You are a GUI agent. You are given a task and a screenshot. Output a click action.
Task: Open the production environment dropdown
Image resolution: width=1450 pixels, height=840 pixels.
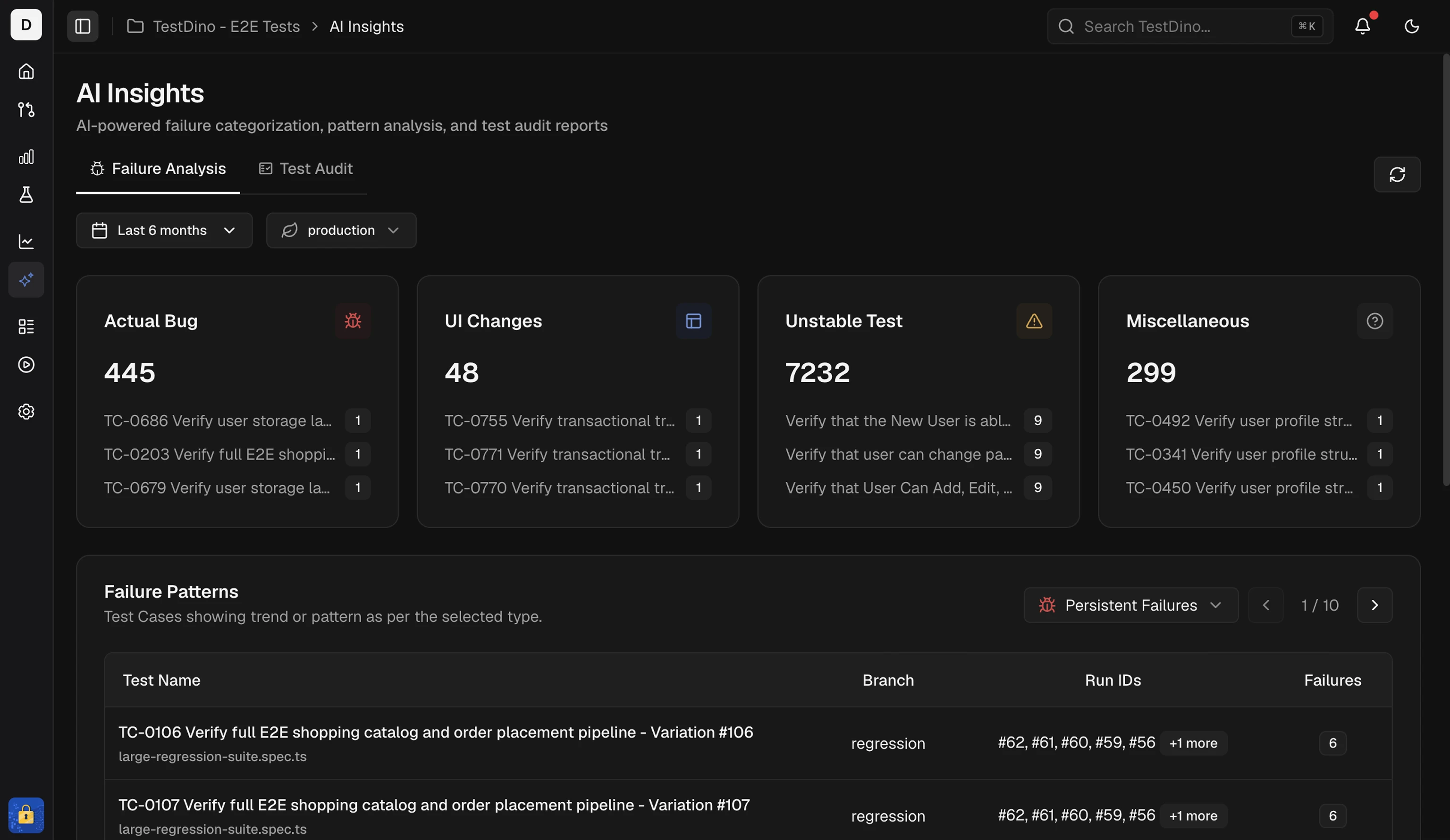[x=341, y=231]
